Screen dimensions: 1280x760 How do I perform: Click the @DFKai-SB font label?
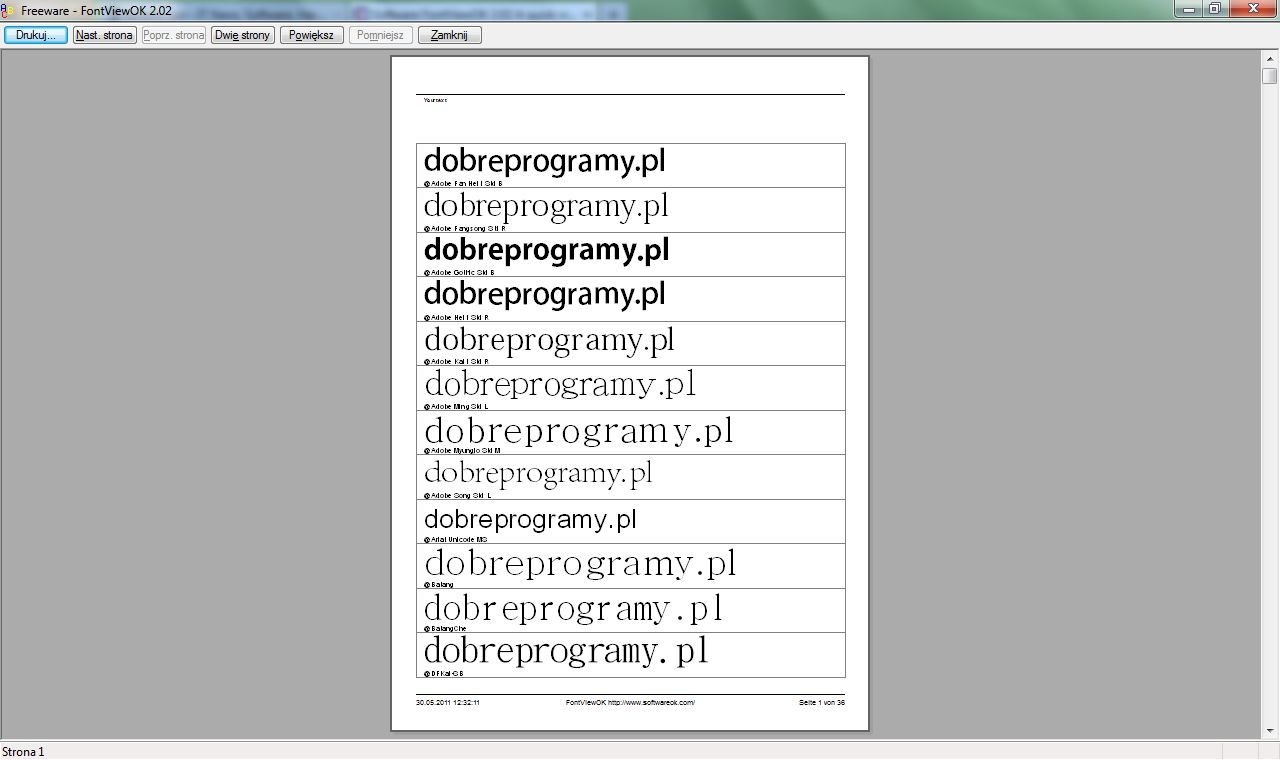pyautogui.click(x=443, y=674)
